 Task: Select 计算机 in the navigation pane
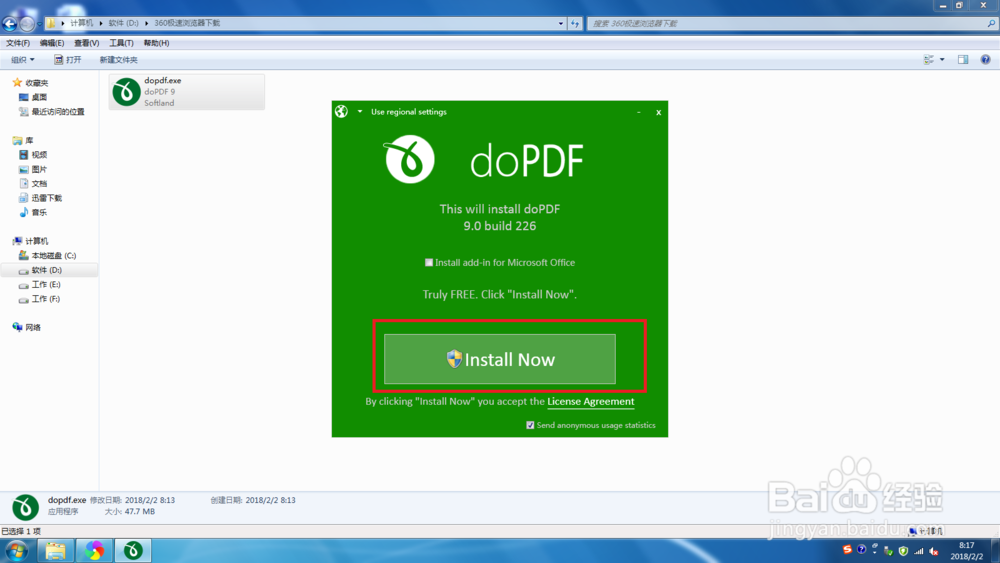(30, 241)
